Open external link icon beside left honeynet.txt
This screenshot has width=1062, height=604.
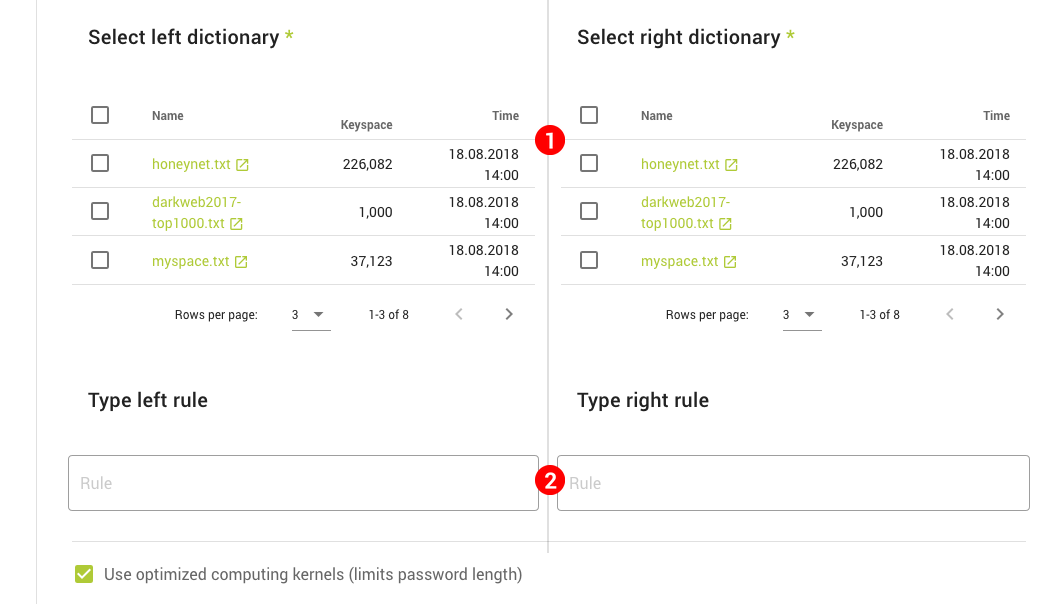coord(242,165)
